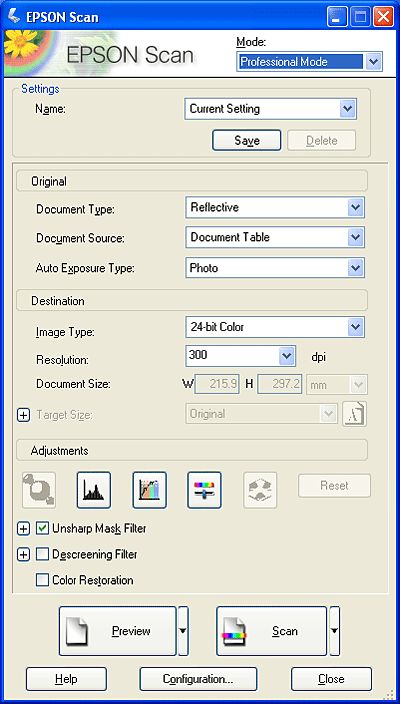Screen dimensions: 400x704
Task: Open the Tone Correction tool
Action: pos(149,490)
